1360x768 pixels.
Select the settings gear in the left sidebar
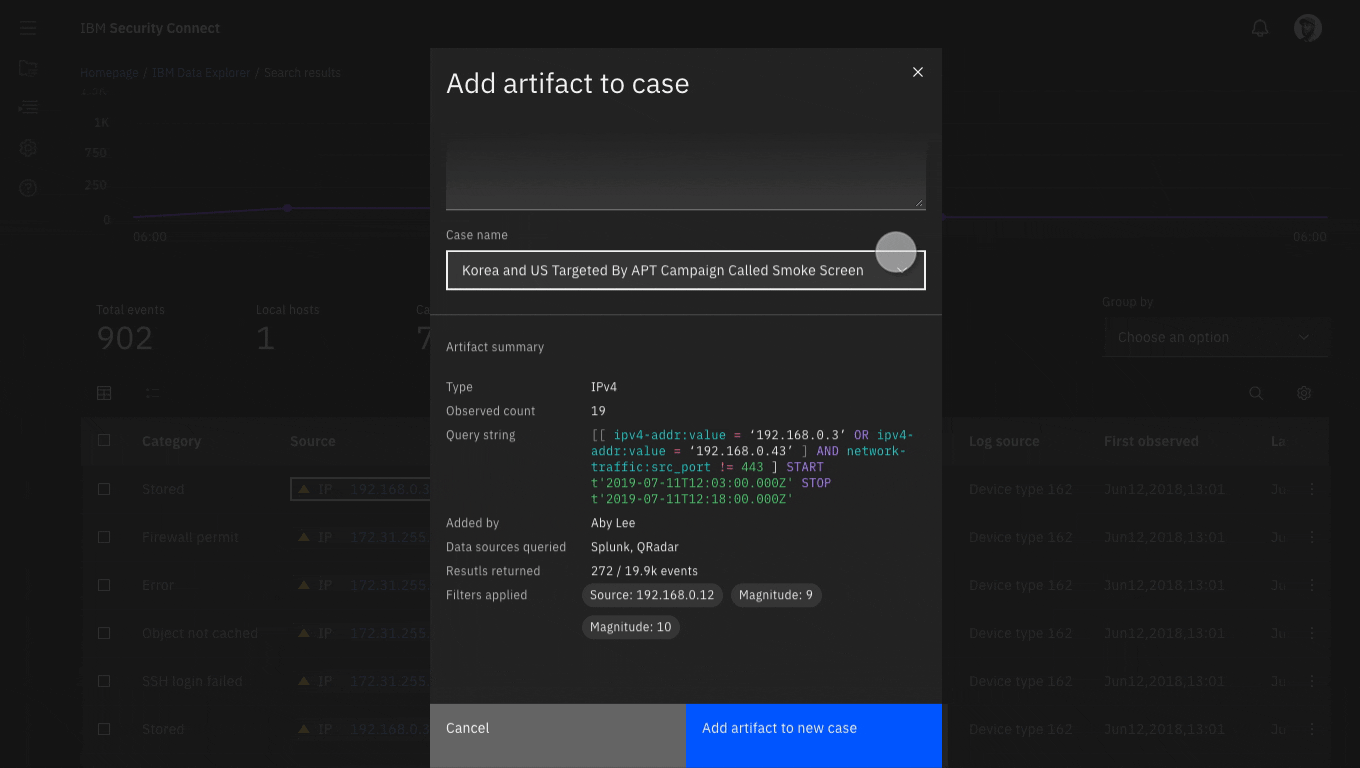click(27, 148)
